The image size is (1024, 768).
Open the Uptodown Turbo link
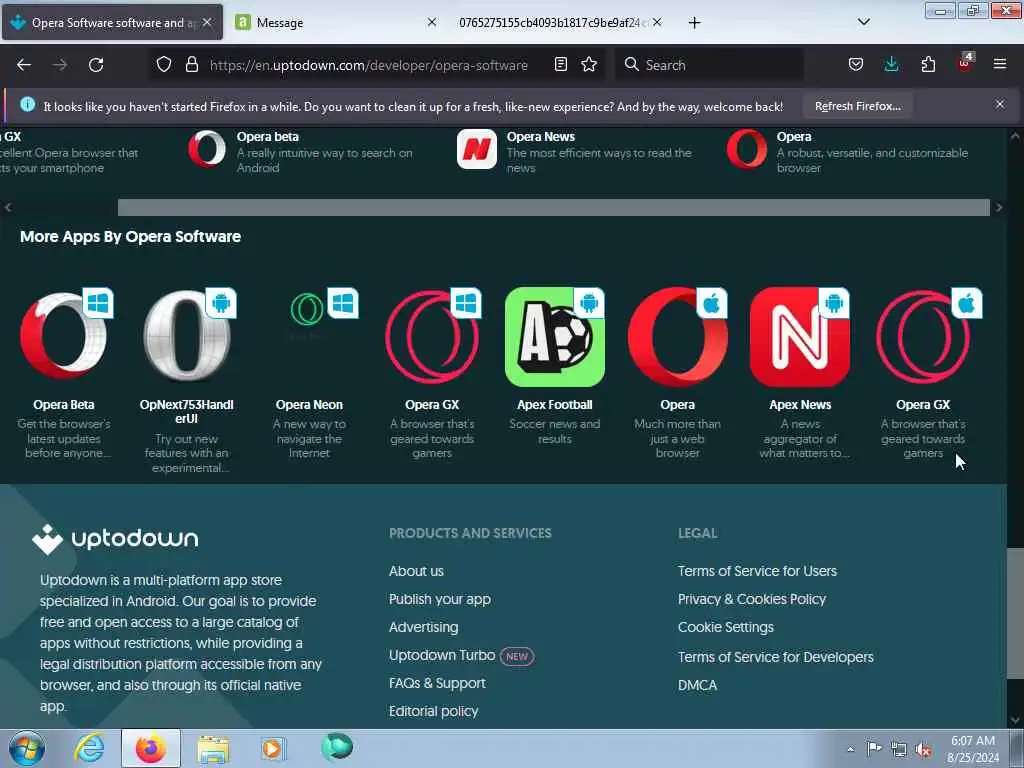[x=442, y=655]
